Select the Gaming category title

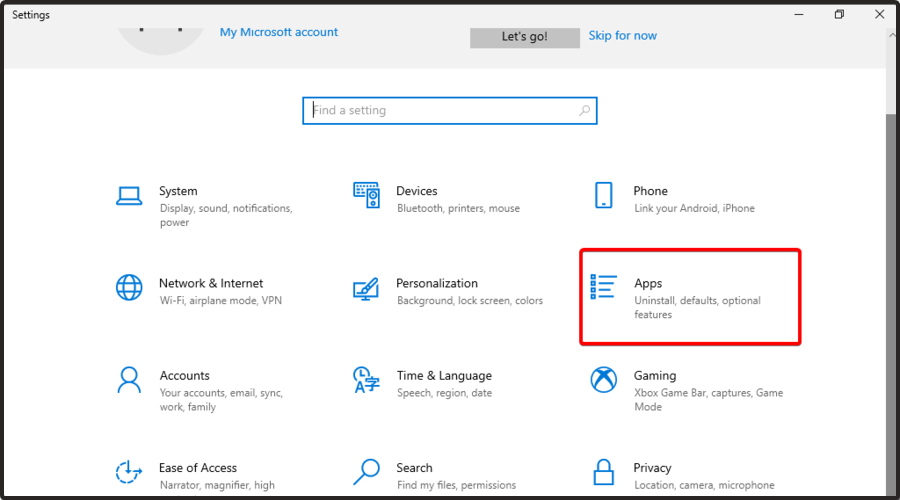pos(655,375)
